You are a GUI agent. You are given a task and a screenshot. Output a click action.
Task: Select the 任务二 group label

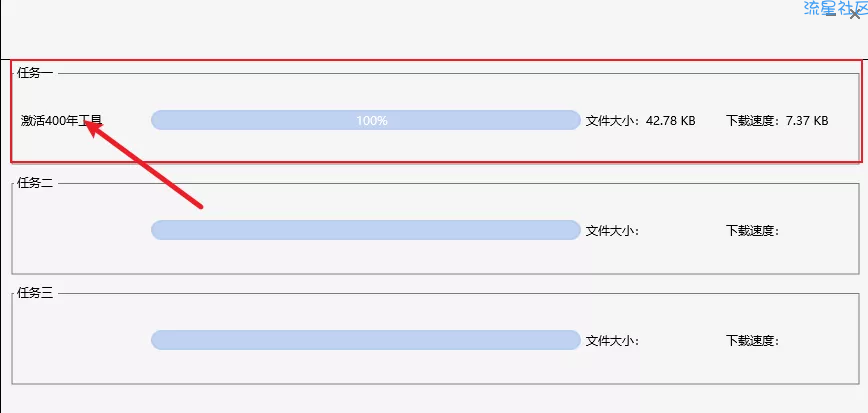click(x=35, y=183)
